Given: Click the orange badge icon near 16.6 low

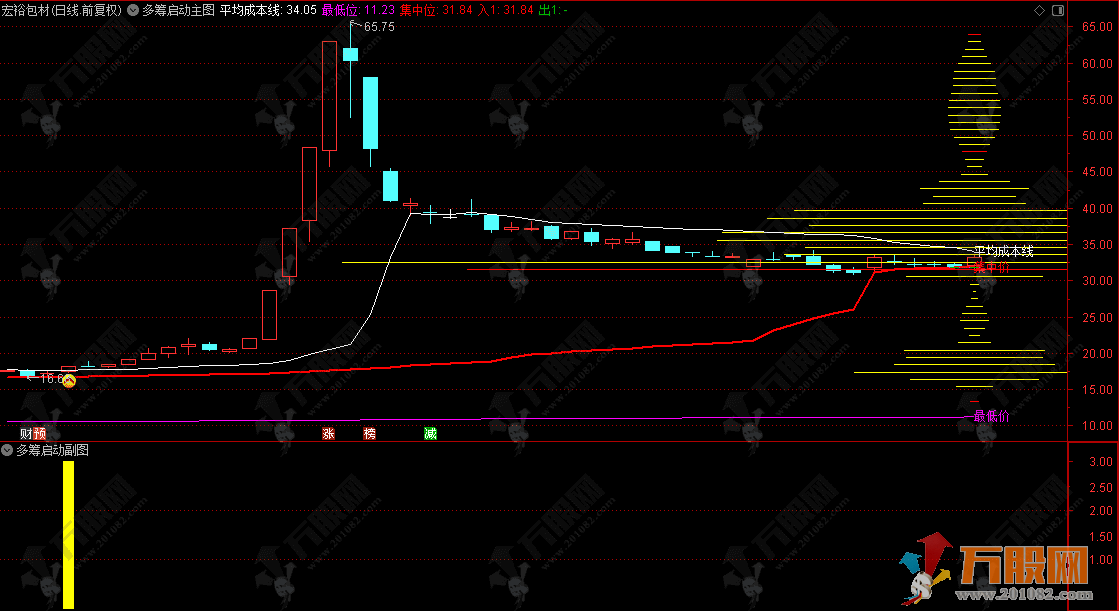Looking at the screenshot, I should coord(69,380).
